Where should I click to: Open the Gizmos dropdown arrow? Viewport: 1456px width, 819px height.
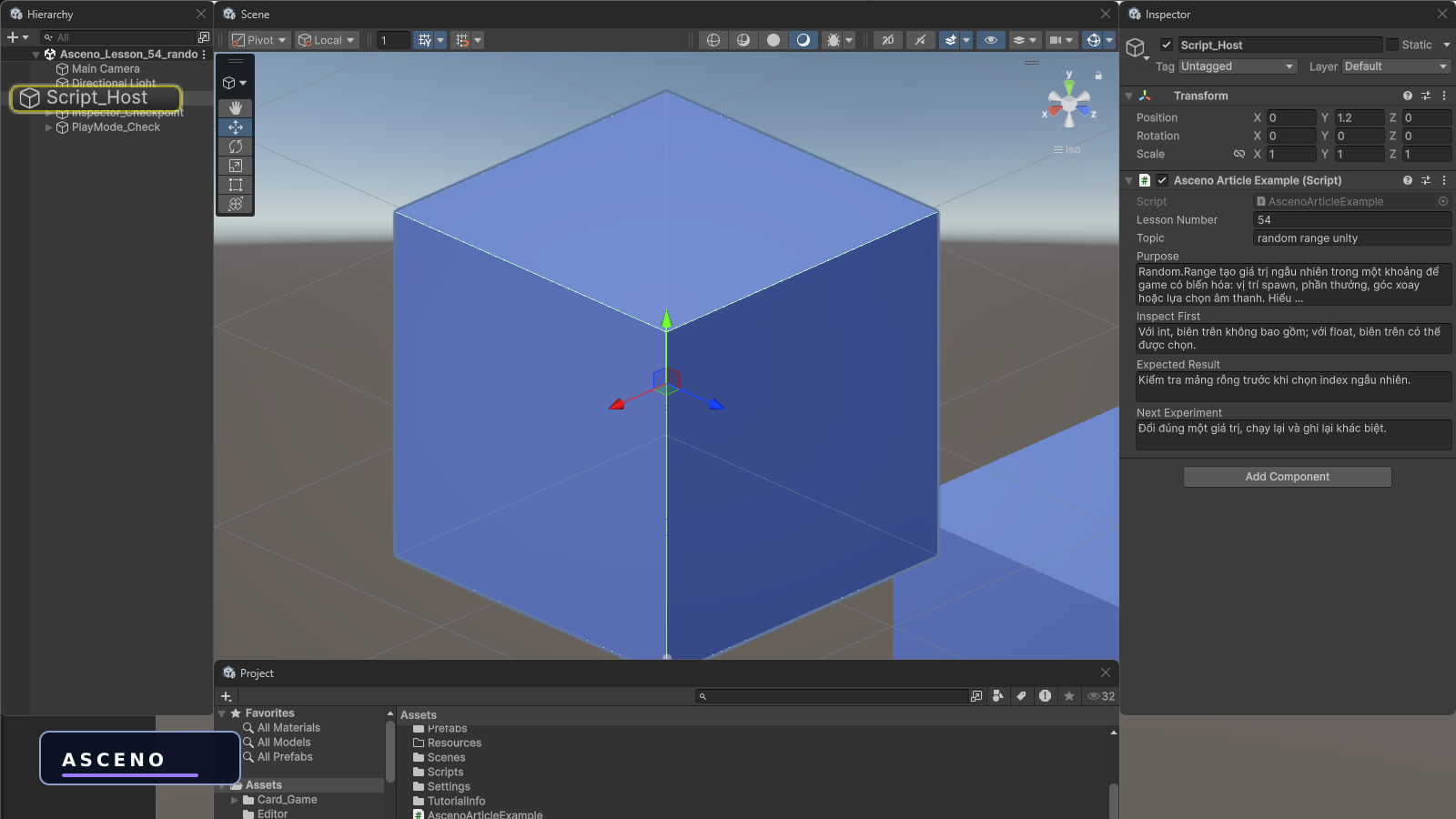click(1110, 40)
